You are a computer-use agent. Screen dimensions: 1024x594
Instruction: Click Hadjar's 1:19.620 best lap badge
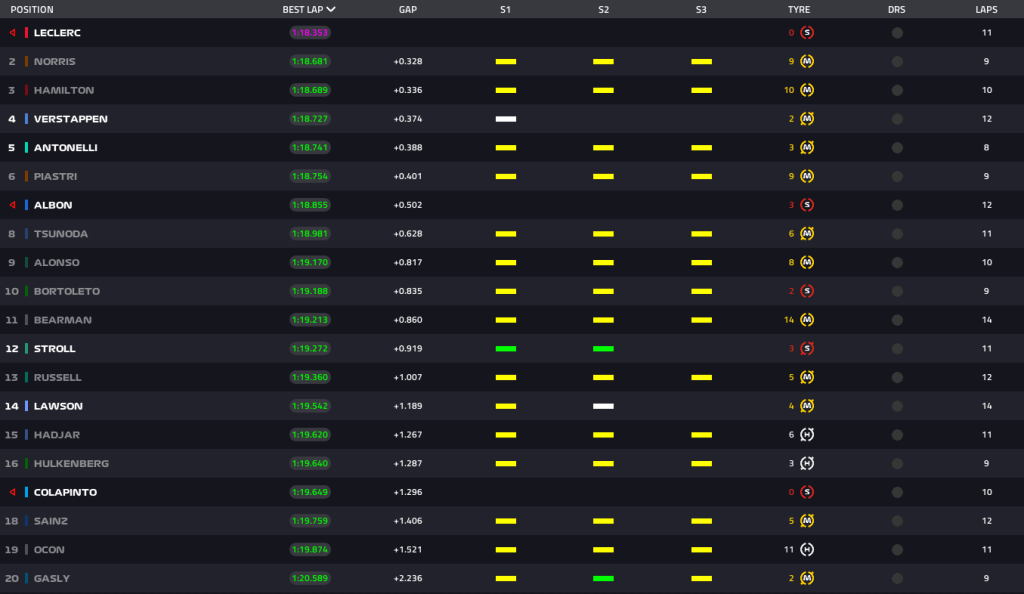[310, 435]
